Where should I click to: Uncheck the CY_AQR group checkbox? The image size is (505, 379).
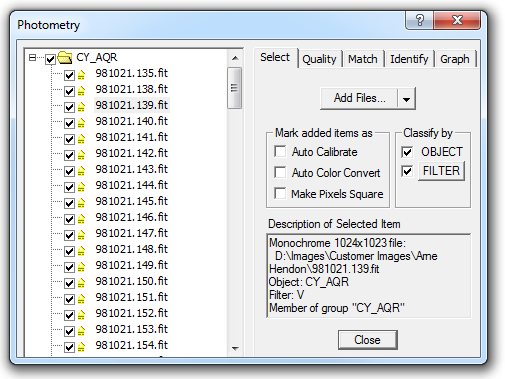[50, 59]
